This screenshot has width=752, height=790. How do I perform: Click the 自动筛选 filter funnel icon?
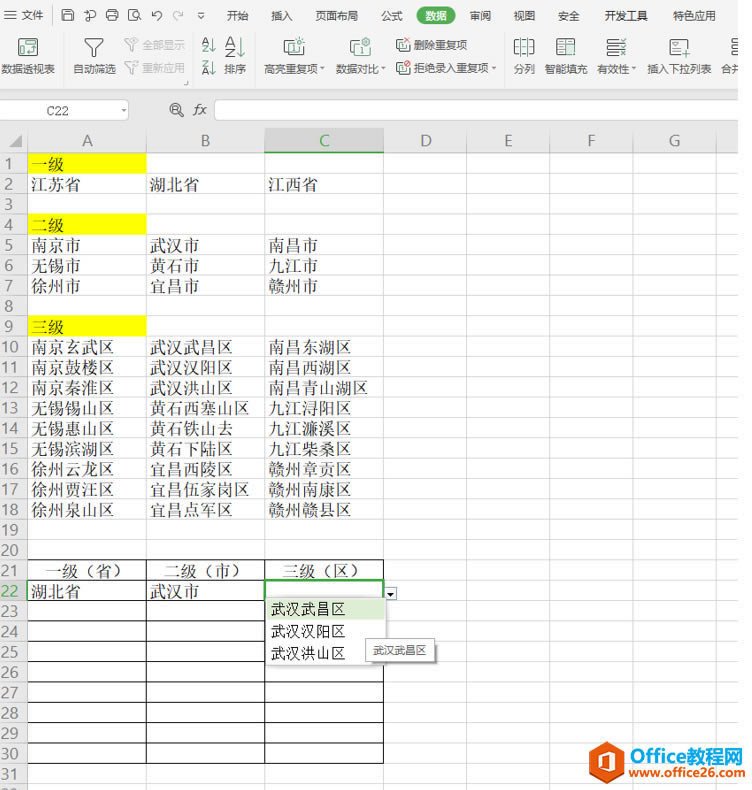[94, 47]
